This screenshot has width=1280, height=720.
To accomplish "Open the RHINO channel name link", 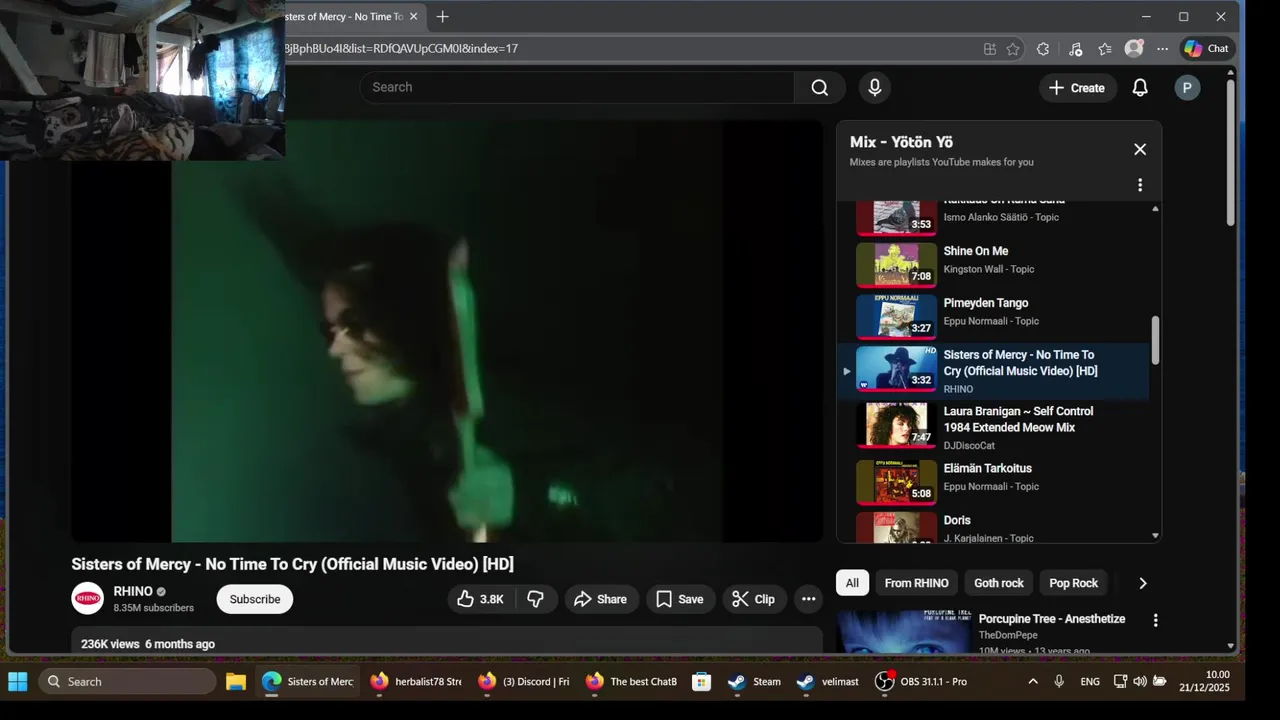I will 133,591.
